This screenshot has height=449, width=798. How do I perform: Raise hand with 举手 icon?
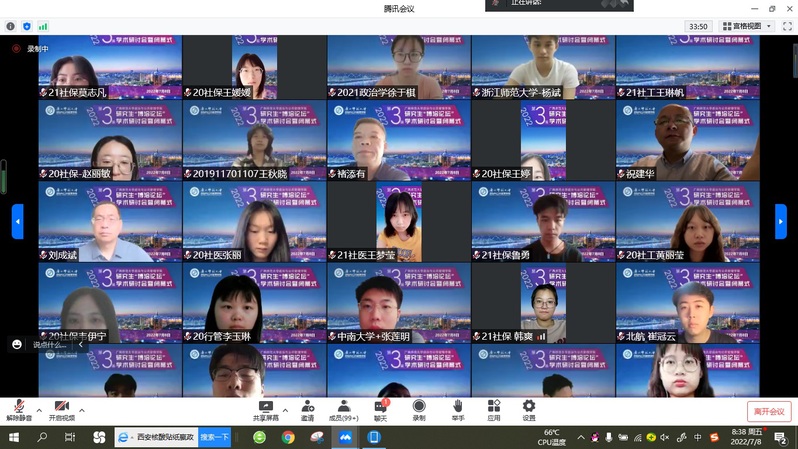coord(457,409)
